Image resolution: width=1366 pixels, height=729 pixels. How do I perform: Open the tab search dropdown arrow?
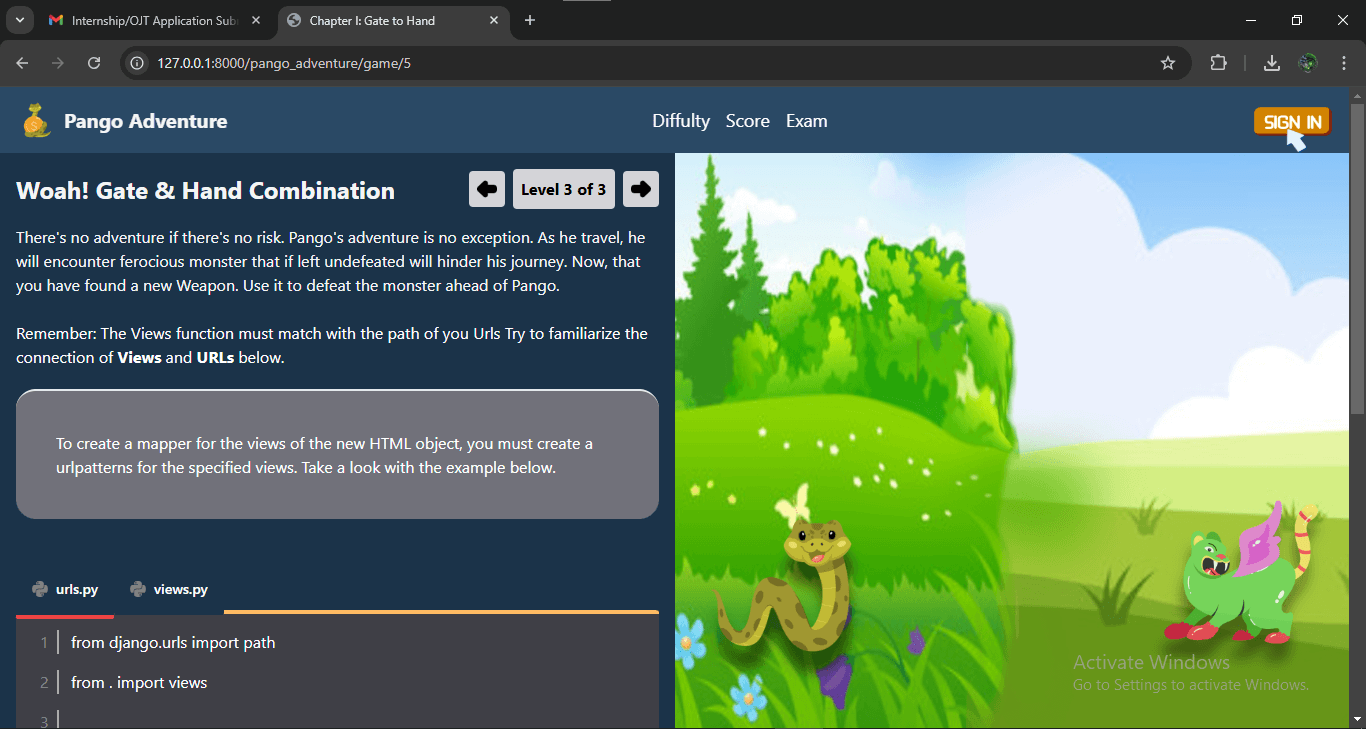[x=19, y=20]
